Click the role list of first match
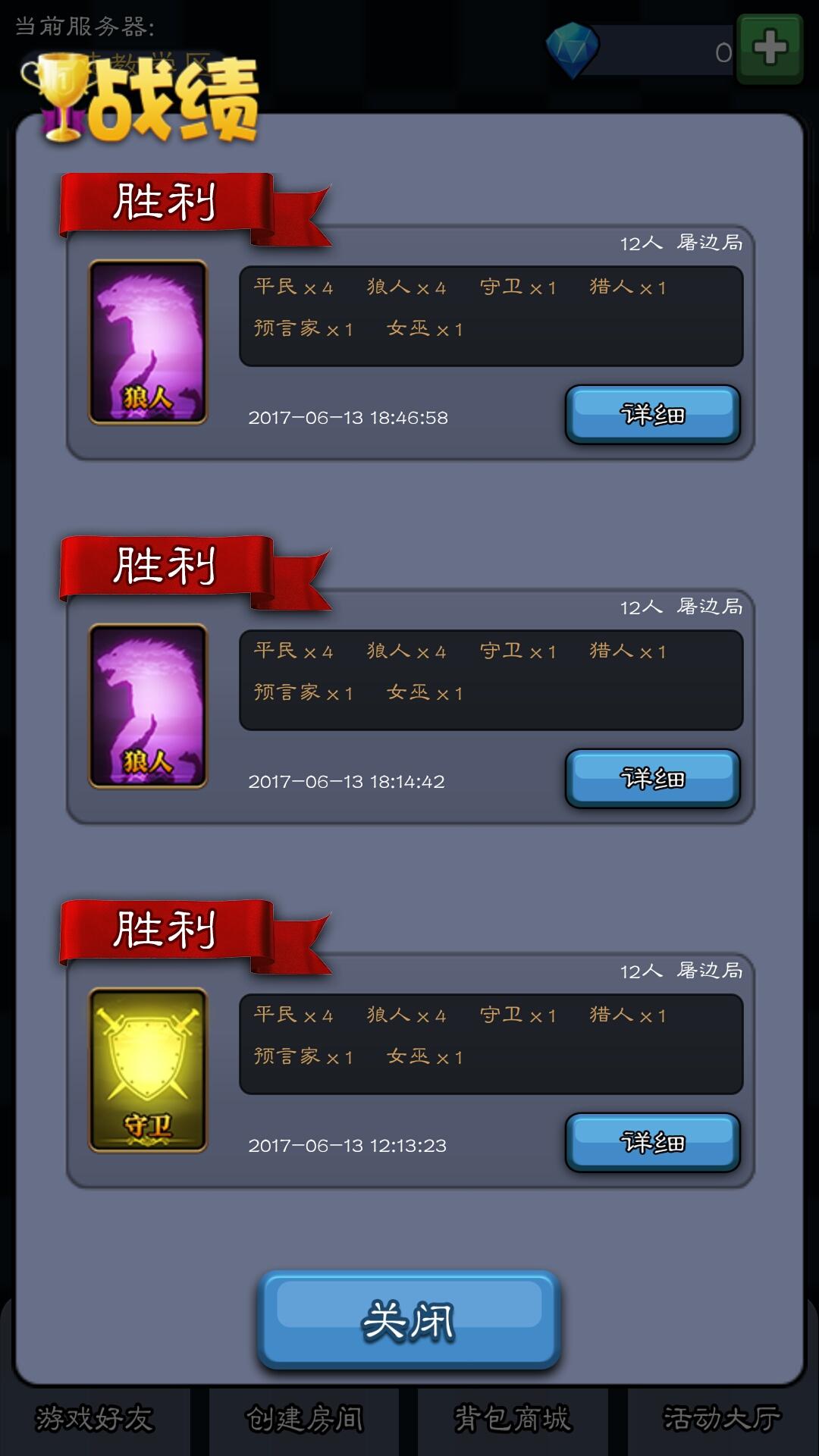Viewport: 819px width, 1456px height. click(x=491, y=316)
